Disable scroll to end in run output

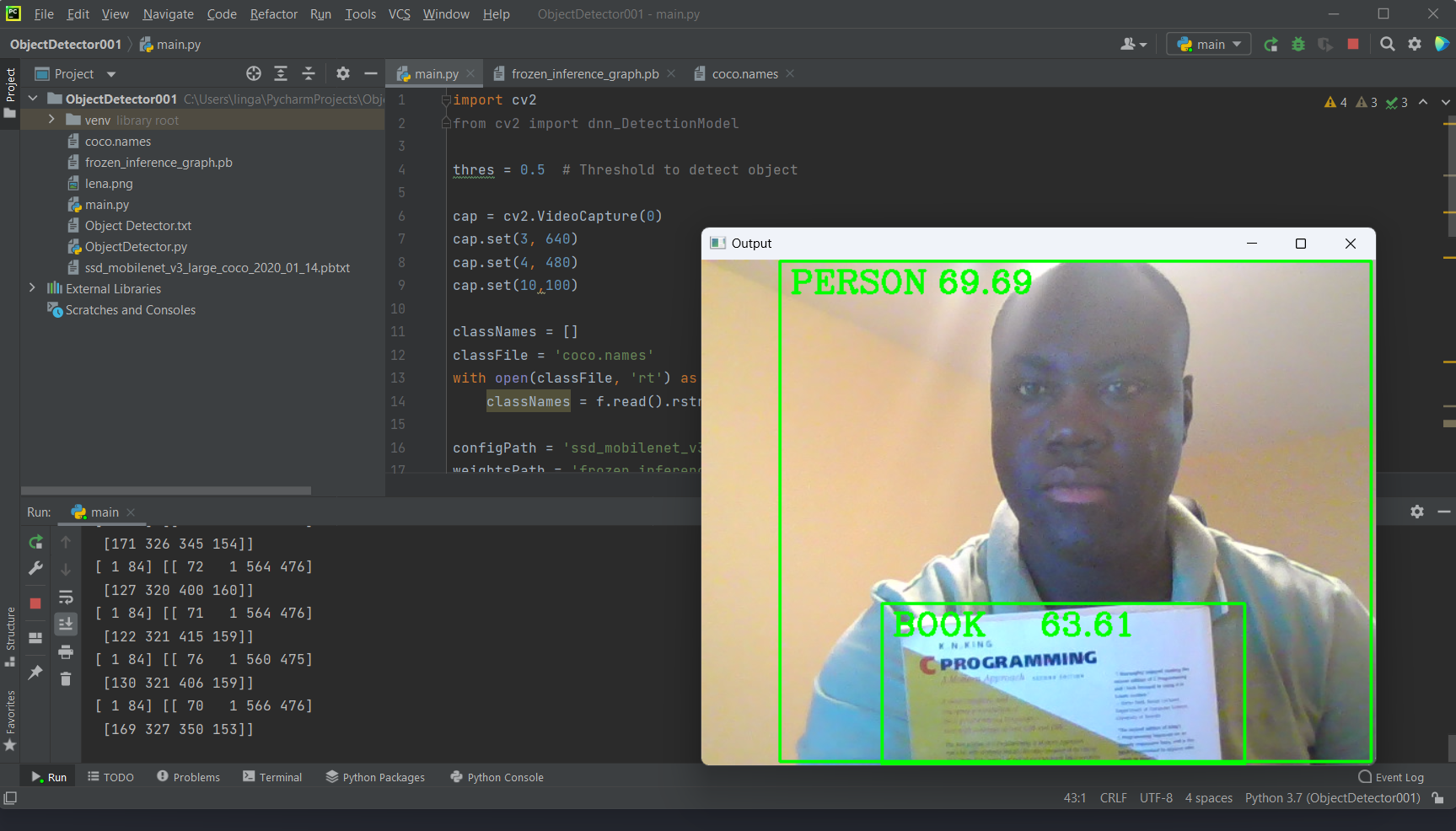tap(66, 624)
